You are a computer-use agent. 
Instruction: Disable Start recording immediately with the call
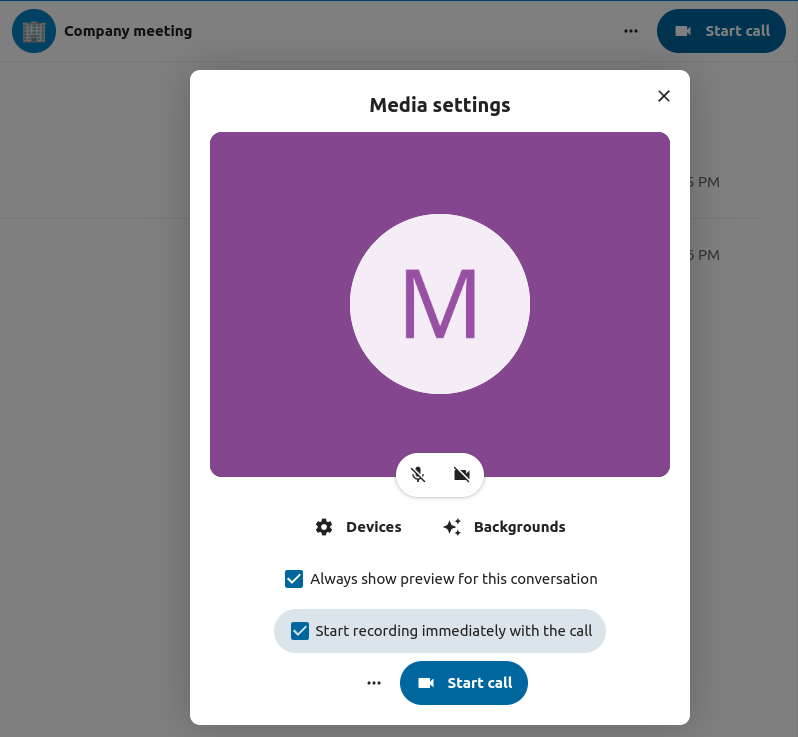tap(300, 631)
